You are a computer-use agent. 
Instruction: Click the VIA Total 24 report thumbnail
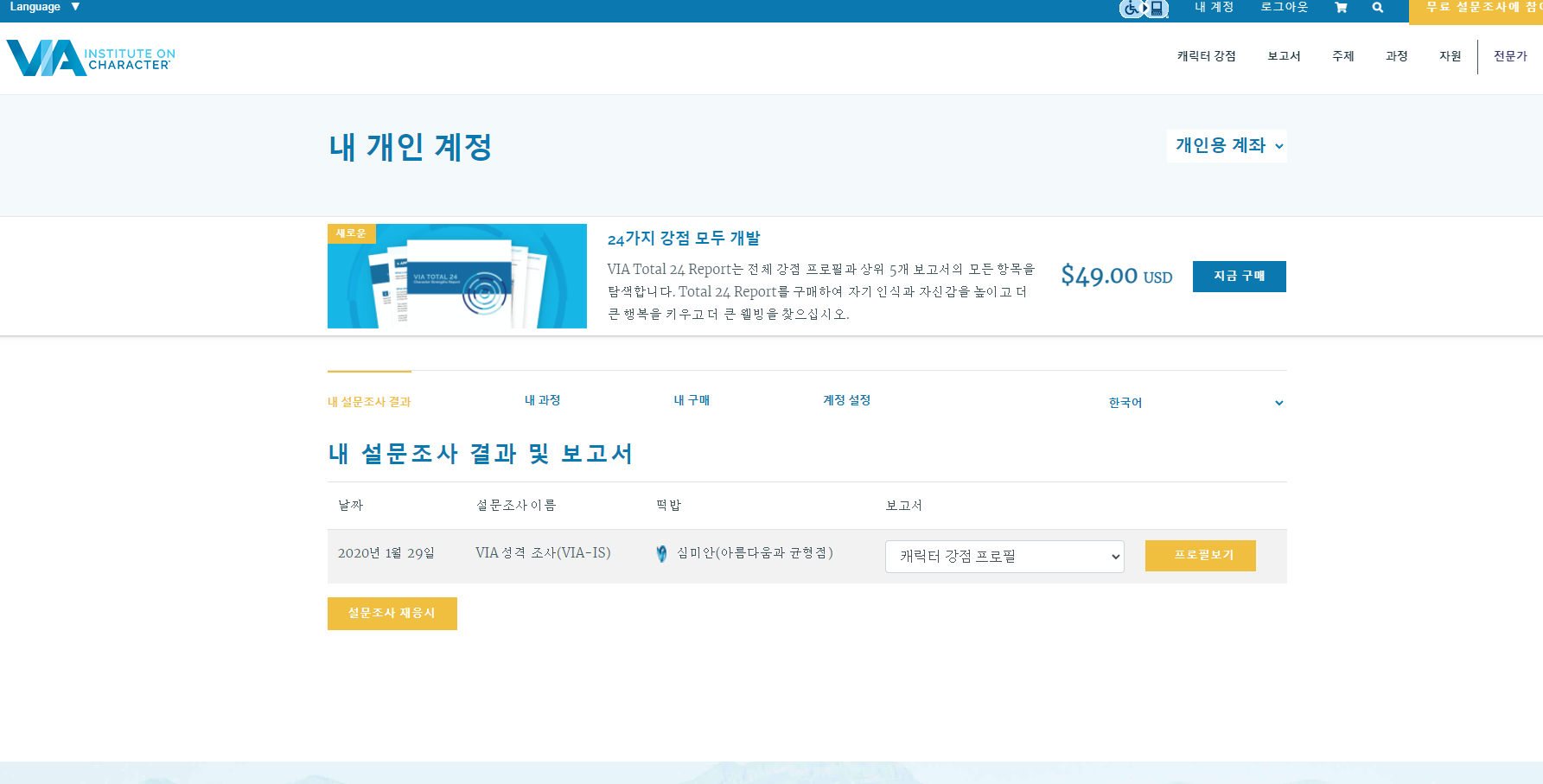457,277
